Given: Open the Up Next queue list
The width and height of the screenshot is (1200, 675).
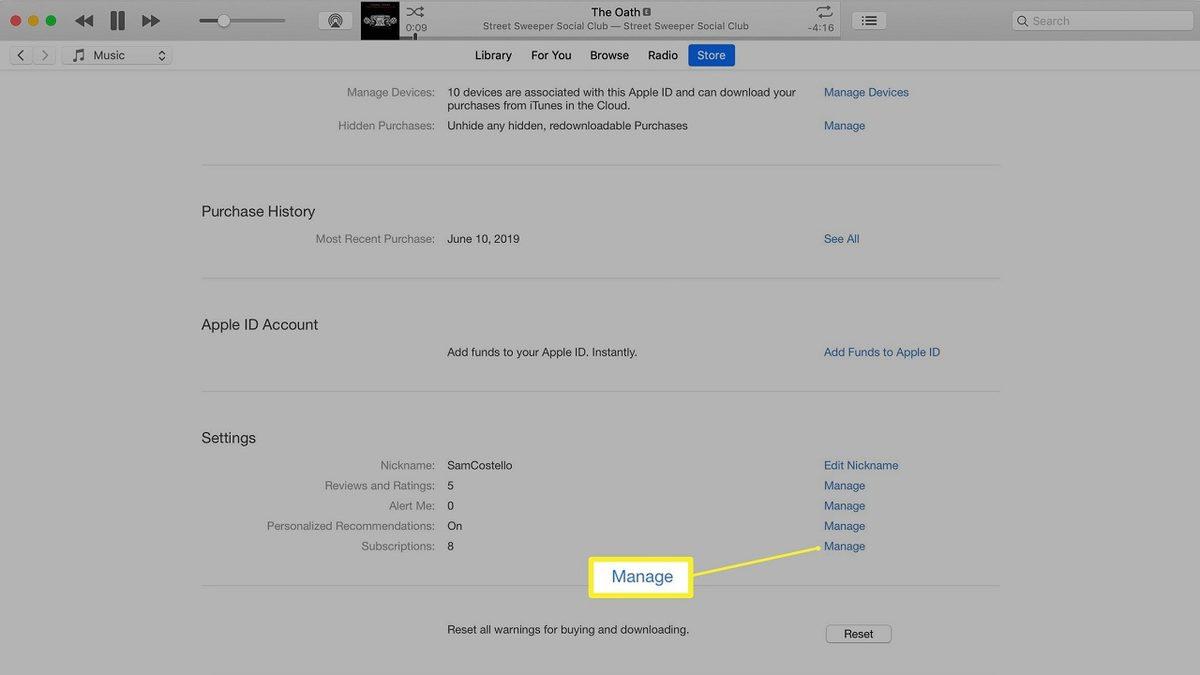Looking at the screenshot, I should [868, 19].
